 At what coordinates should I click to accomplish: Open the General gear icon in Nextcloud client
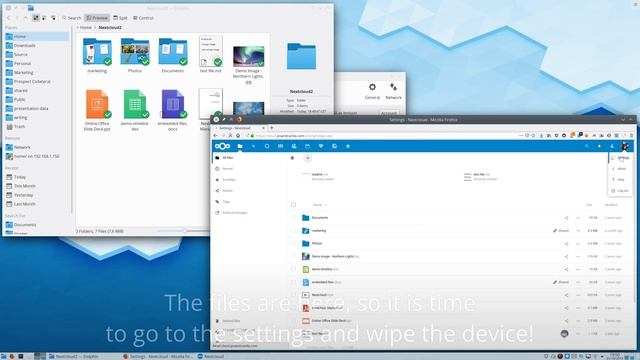(x=372, y=91)
